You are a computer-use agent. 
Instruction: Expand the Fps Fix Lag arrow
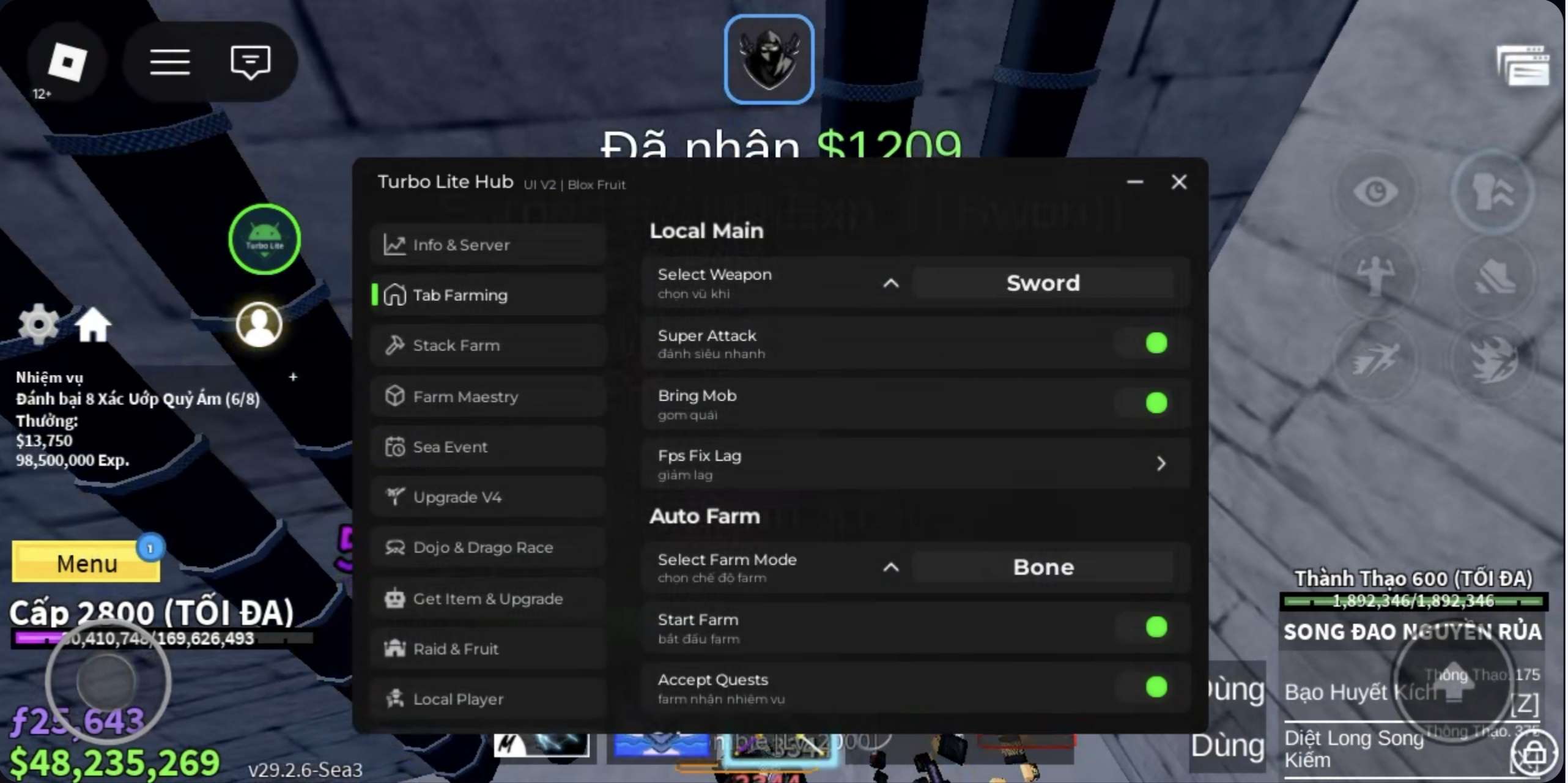[x=1161, y=464]
